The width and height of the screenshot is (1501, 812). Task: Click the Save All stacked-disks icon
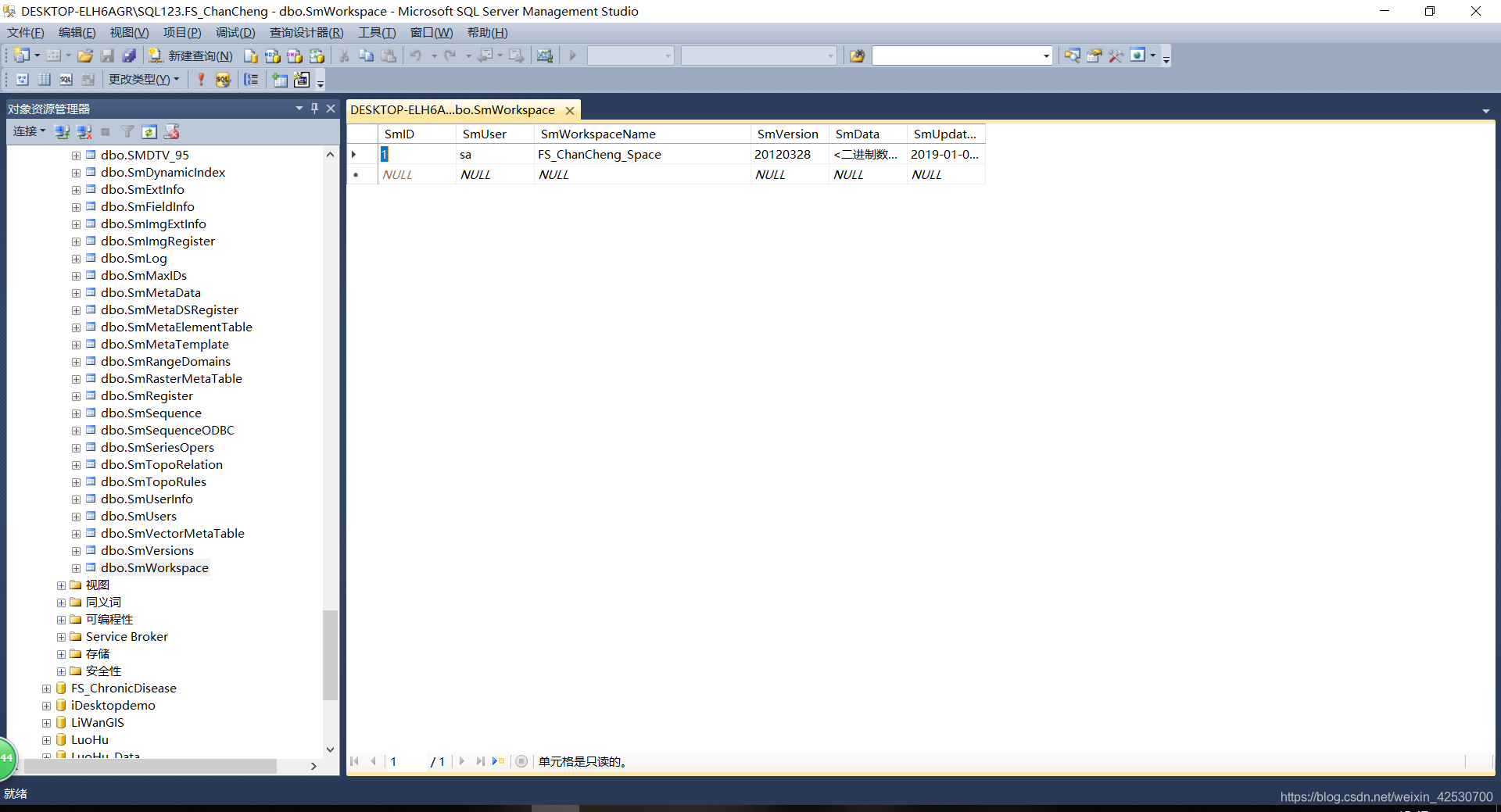pos(130,55)
